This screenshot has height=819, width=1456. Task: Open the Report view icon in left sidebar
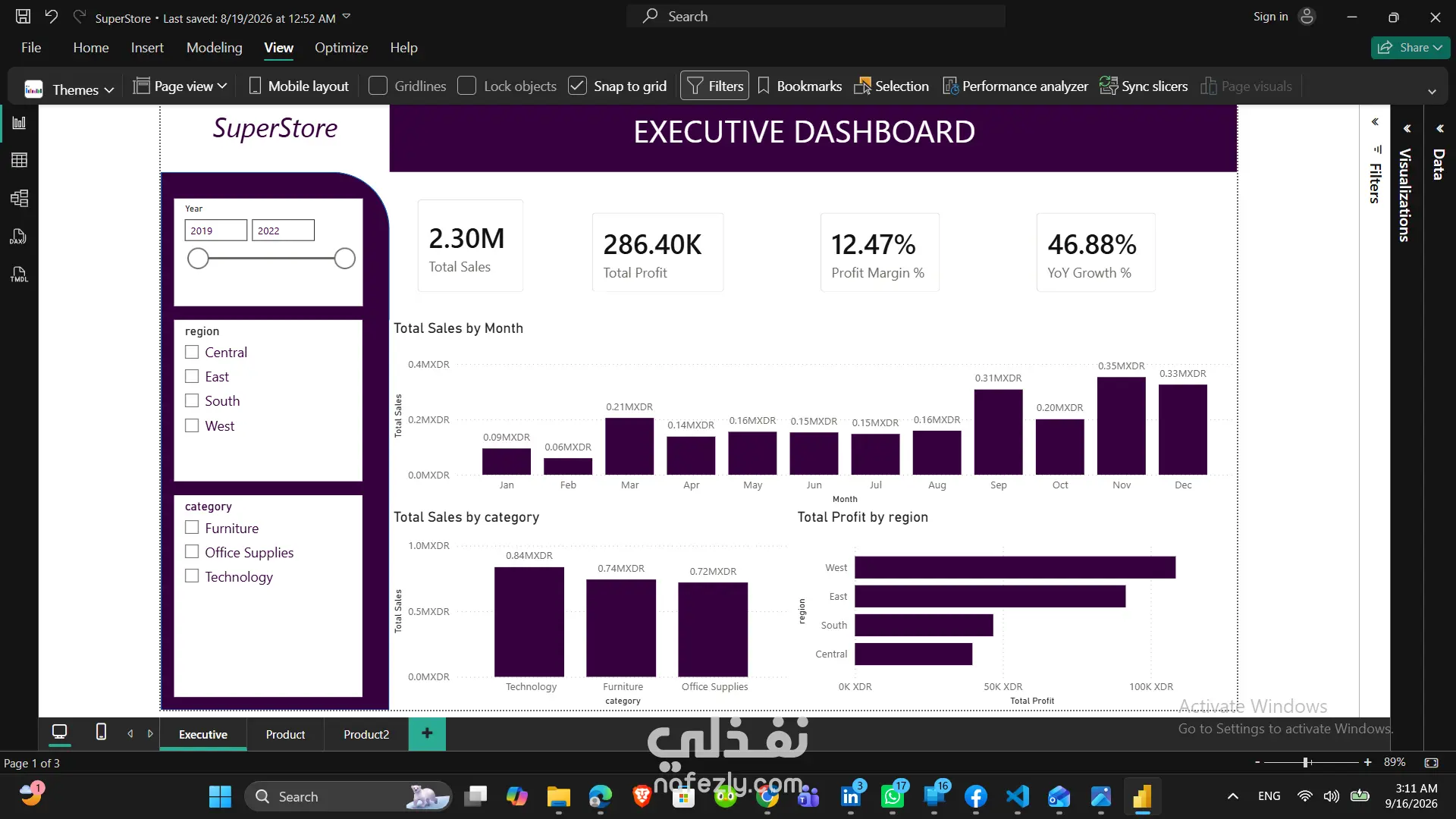point(19,123)
